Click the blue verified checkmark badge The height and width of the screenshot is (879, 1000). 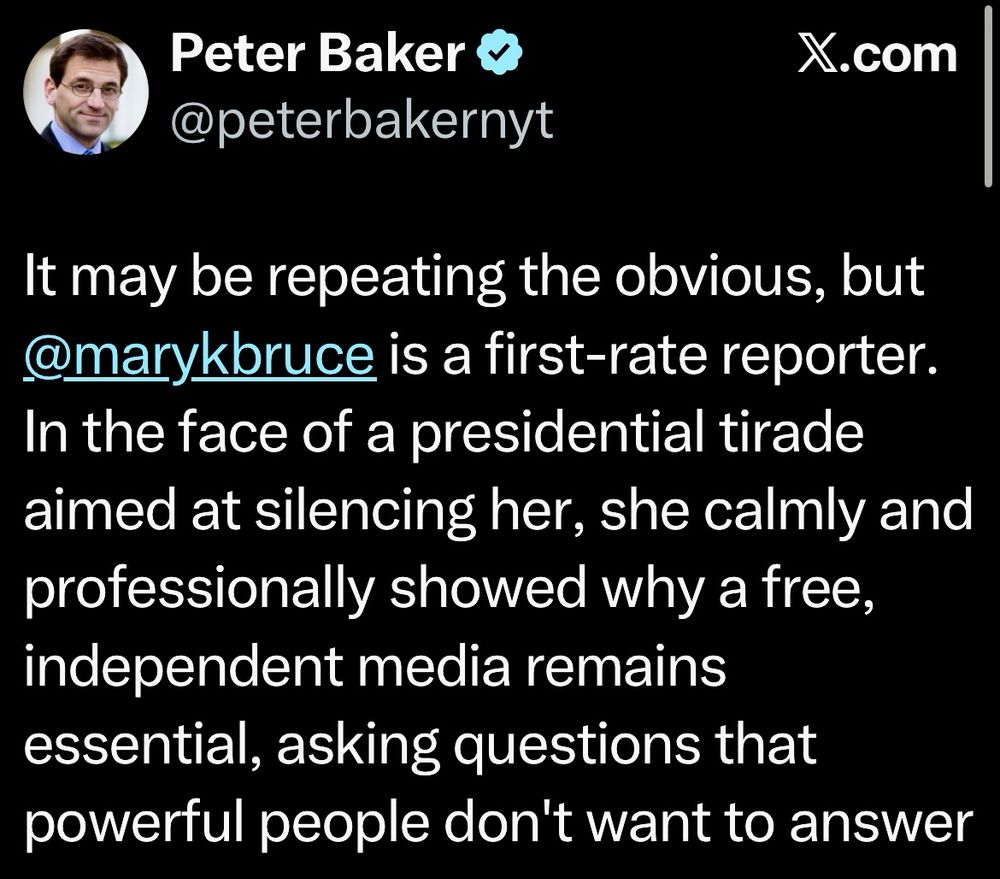tap(499, 55)
